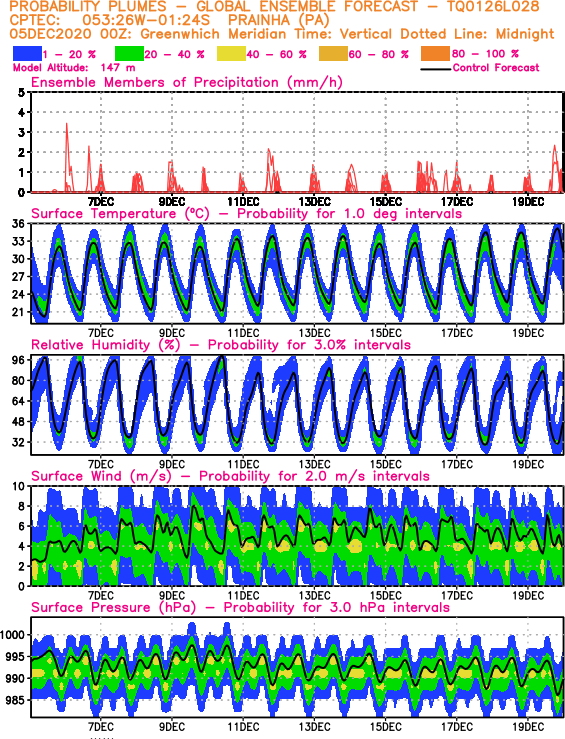This screenshot has height=739, width=565.
Task: Click the 15DEC label under pressure chart
Action: 385,727
